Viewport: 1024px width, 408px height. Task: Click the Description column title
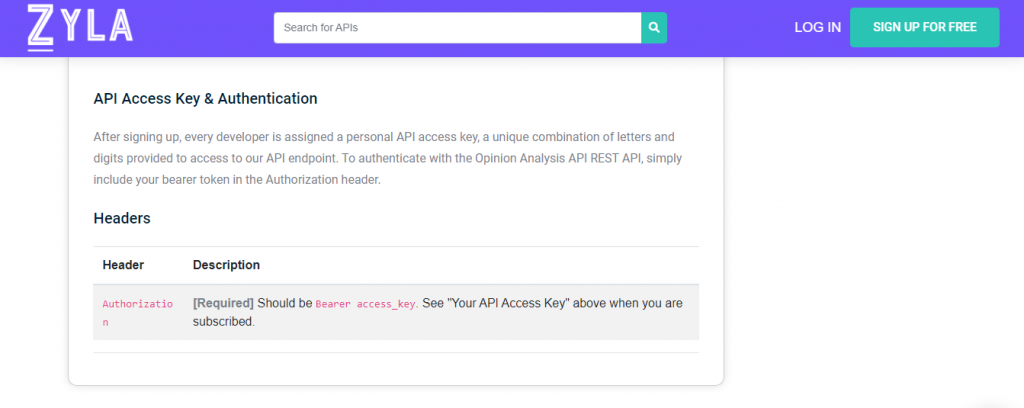[226, 265]
